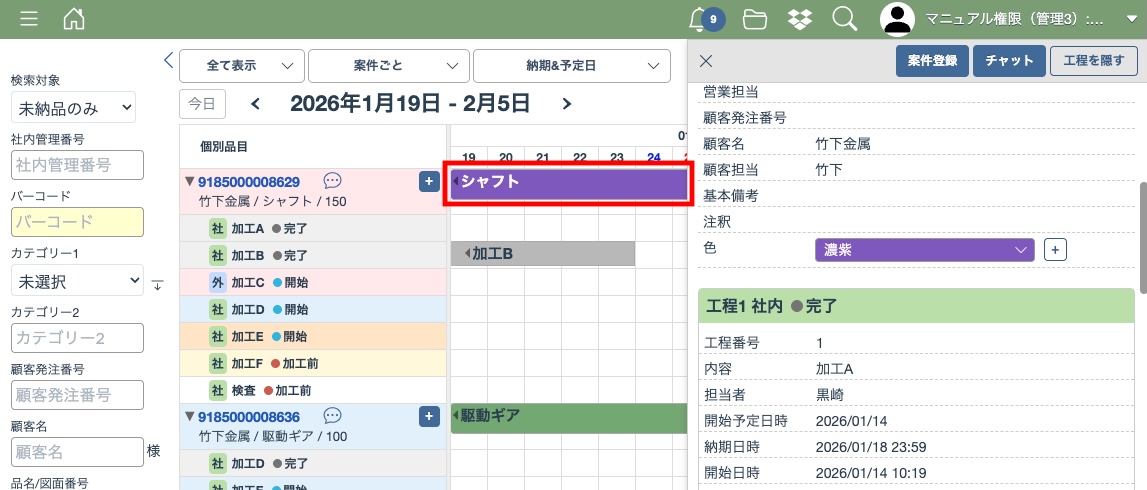Close the detail side panel
Image resolution: width=1147 pixels, height=490 pixels.
706,61
